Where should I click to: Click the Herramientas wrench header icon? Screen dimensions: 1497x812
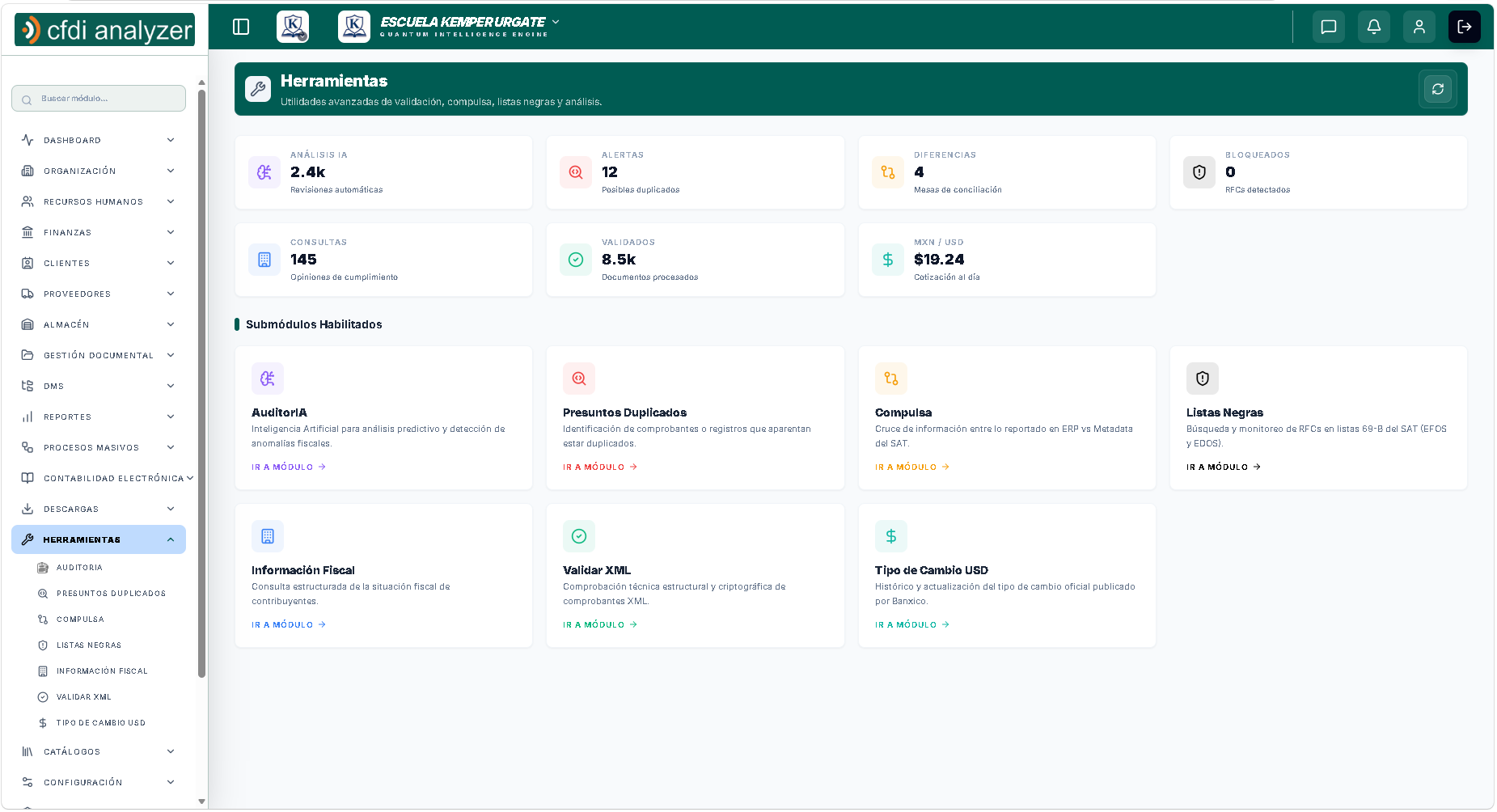coord(258,89)
